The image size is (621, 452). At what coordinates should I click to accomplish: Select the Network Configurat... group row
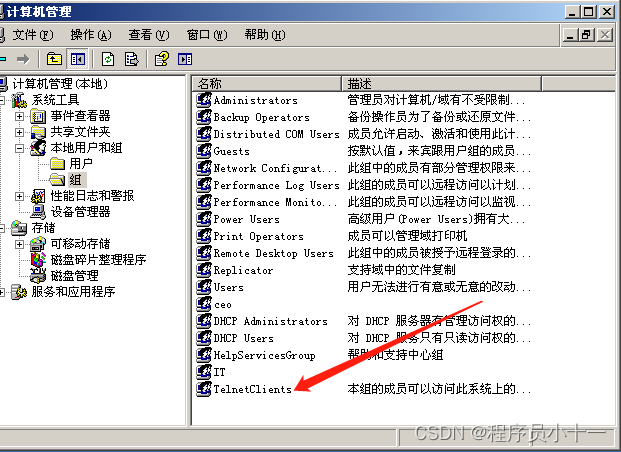click(x=275, y=168)
